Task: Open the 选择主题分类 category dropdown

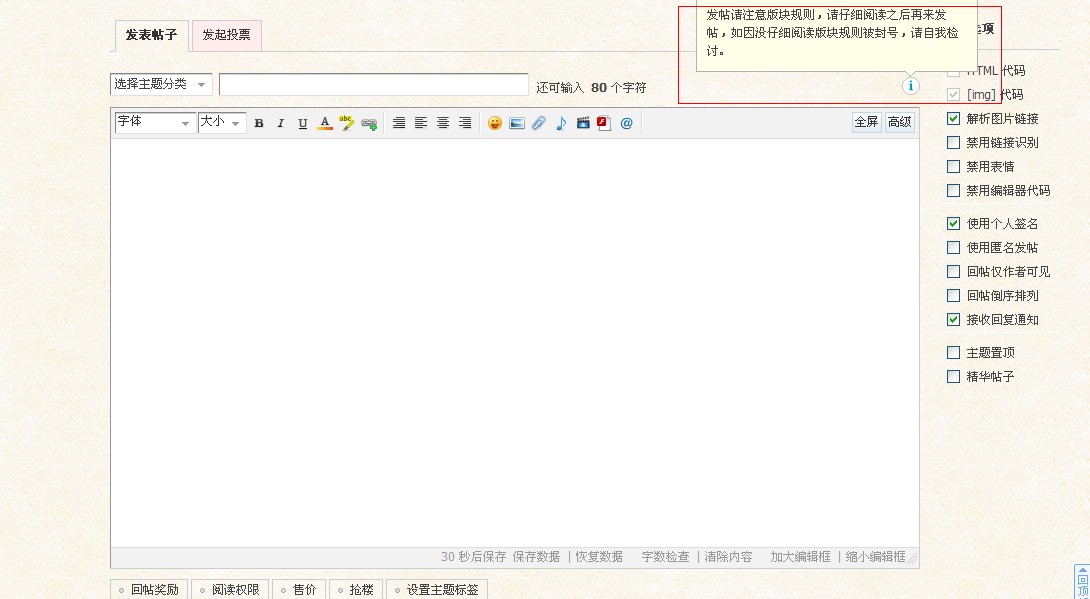Action: (x=161, y=84)
